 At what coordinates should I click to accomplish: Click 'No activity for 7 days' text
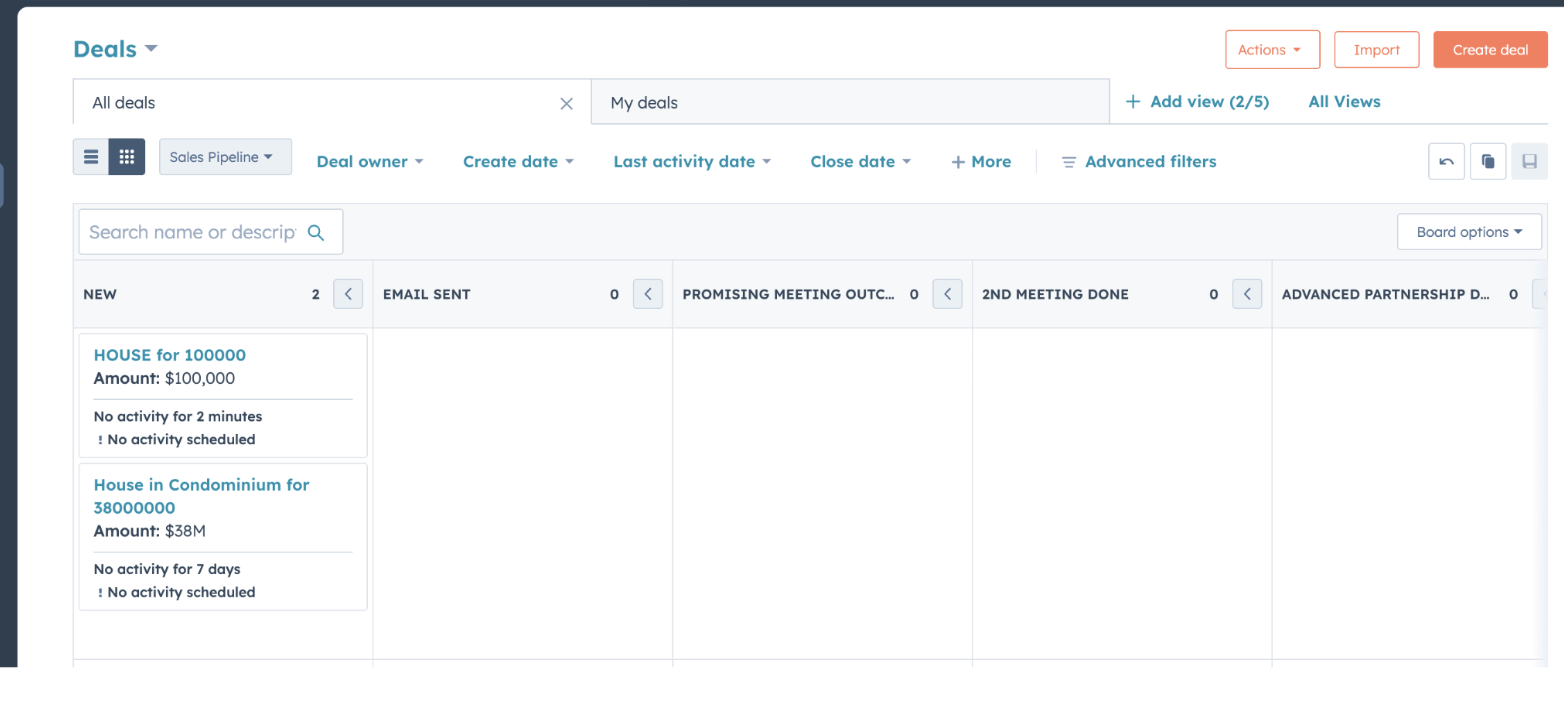pos(167,569)
